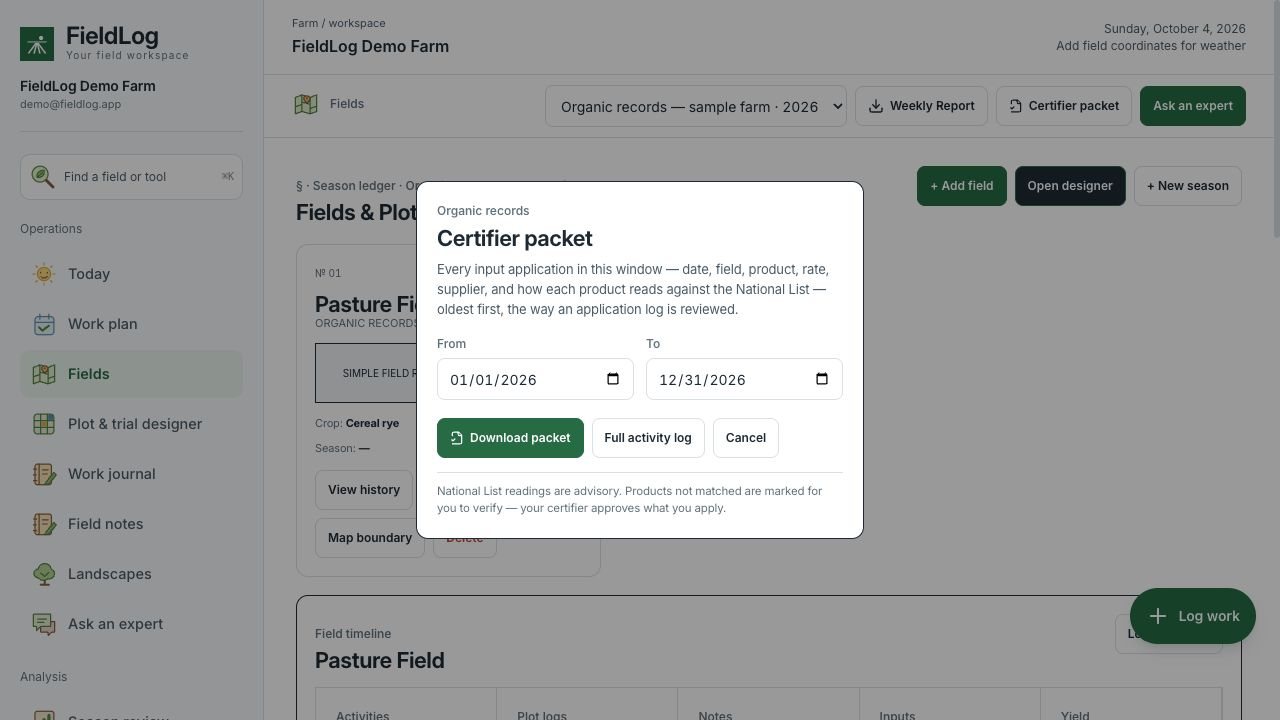
Task: Click the To date field 12/31/2026
Action: pos(744,379)
